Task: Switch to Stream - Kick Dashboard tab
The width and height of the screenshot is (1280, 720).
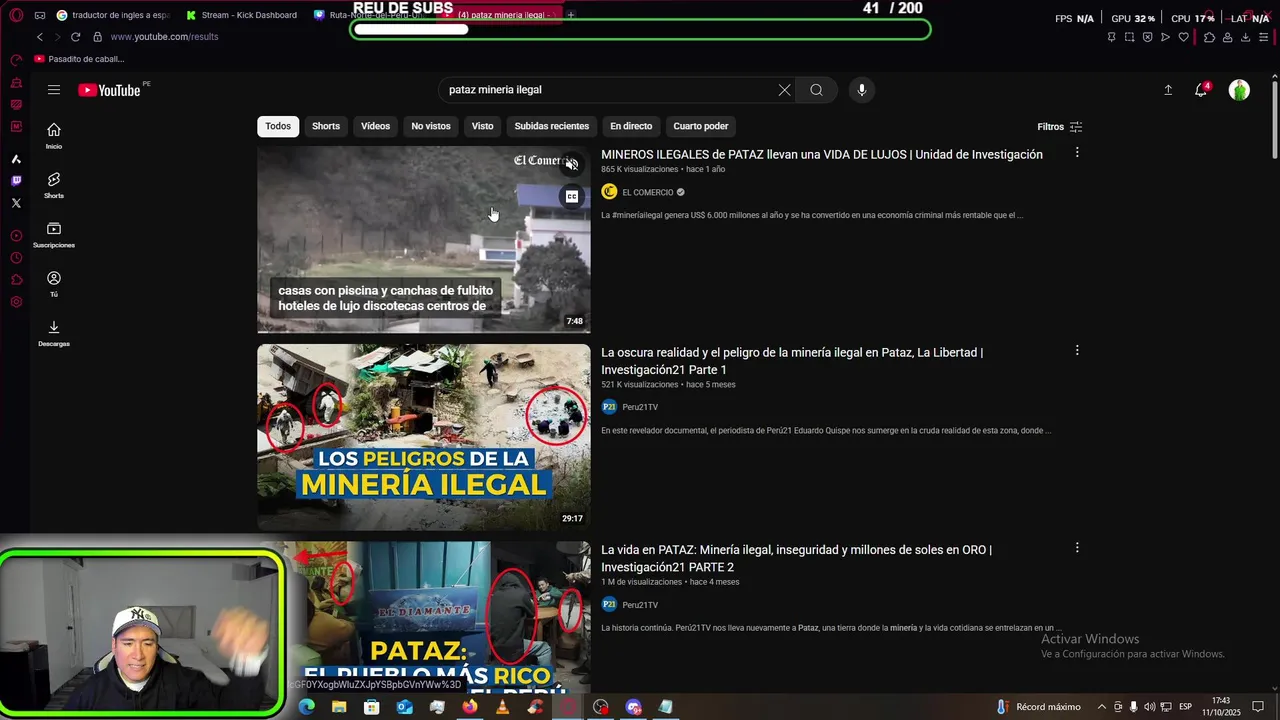Action: coord(241,15)
